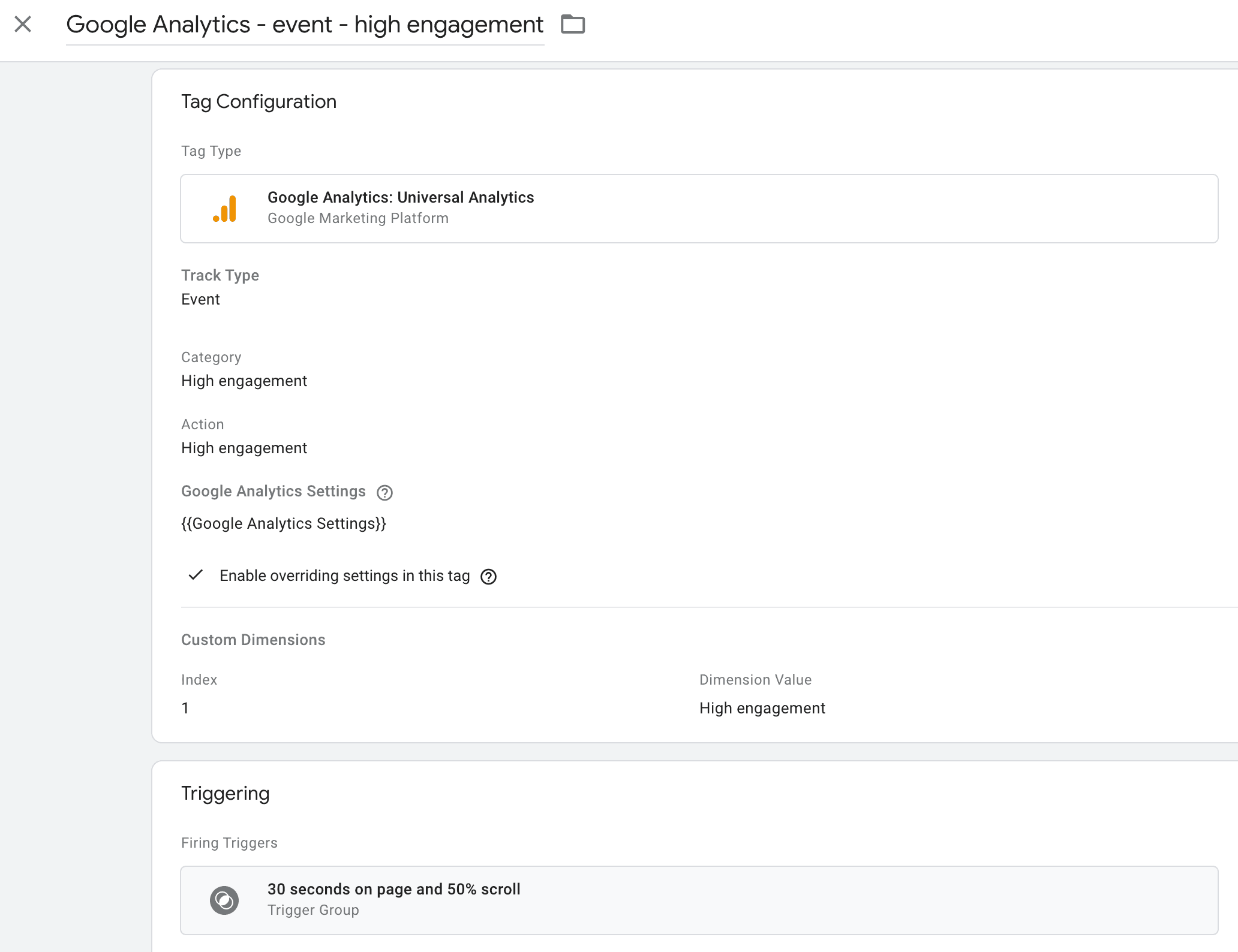Edit the tag name title field
The height and width of the screenshot is (952, 1238).
[305, 25]
